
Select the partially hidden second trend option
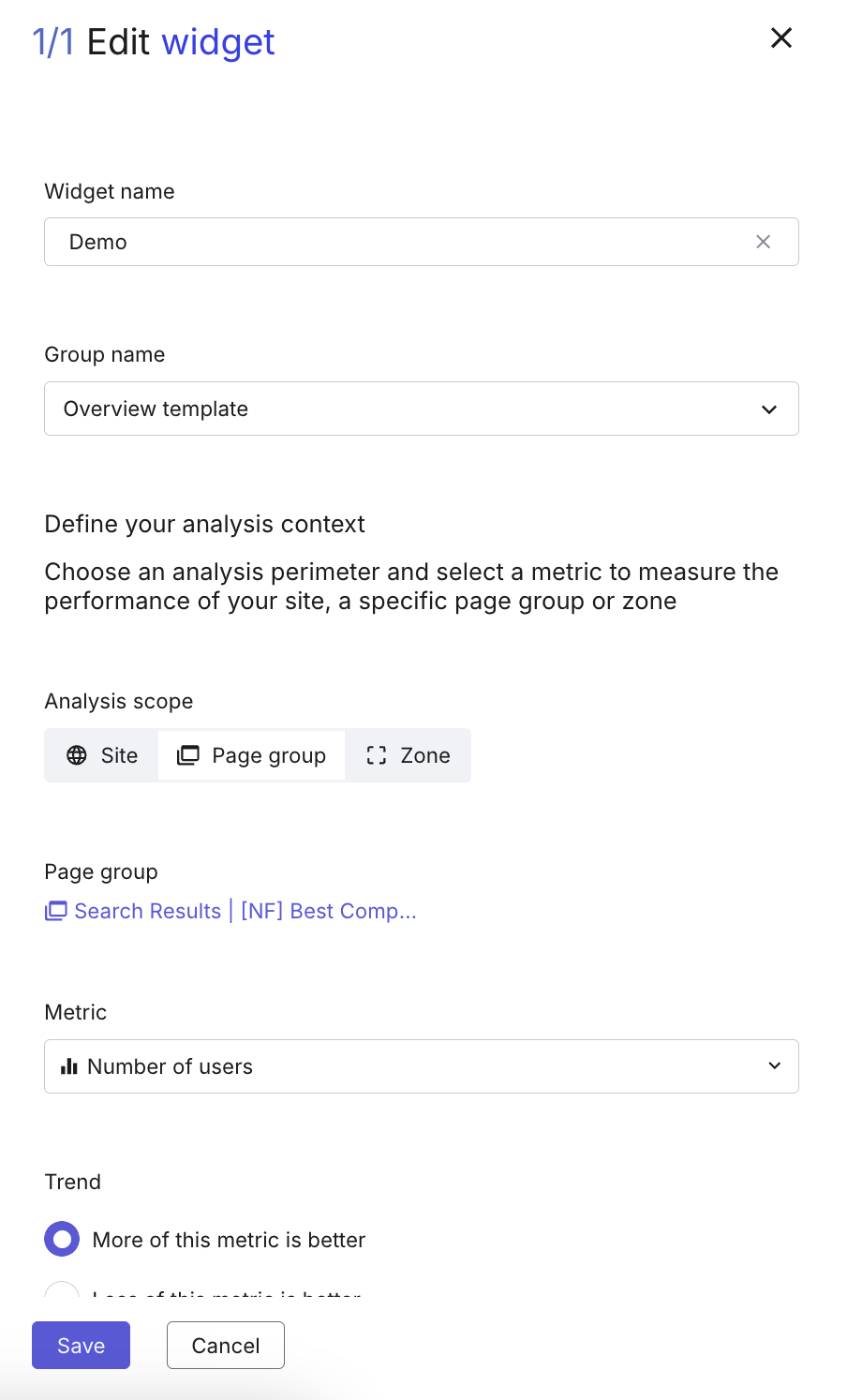pos(62,1293)
